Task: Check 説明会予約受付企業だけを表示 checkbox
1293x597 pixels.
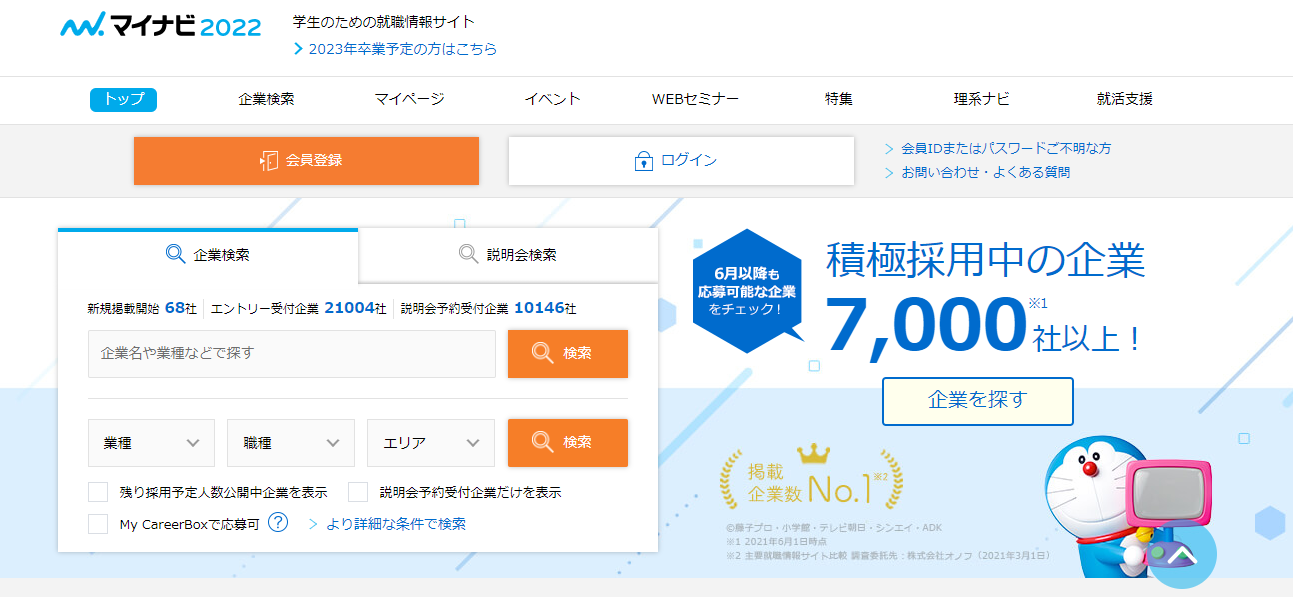Action: pyautogui.click(x=358, y=492)
